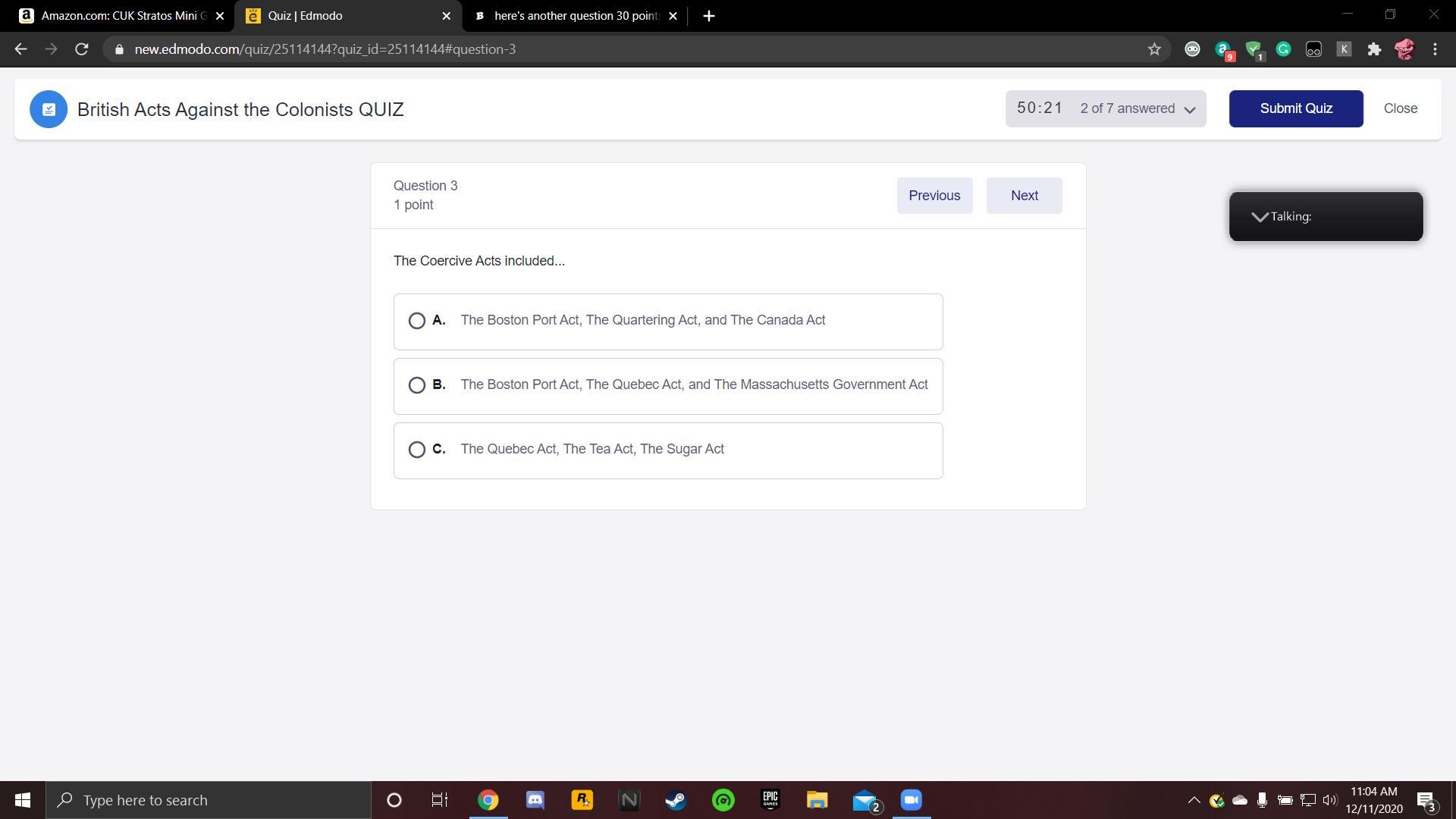Viewport: 1456px width, 819px height.
Task: Open Discord from the taskbar
Action: click(535, 800)
